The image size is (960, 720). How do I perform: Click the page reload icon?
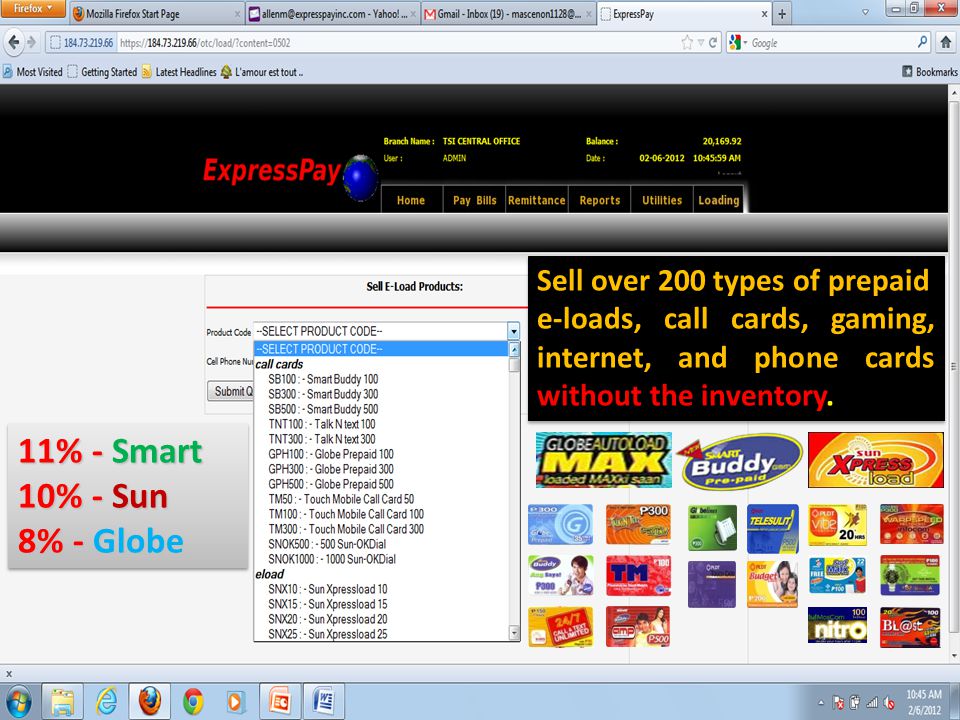tap(713, 43)
